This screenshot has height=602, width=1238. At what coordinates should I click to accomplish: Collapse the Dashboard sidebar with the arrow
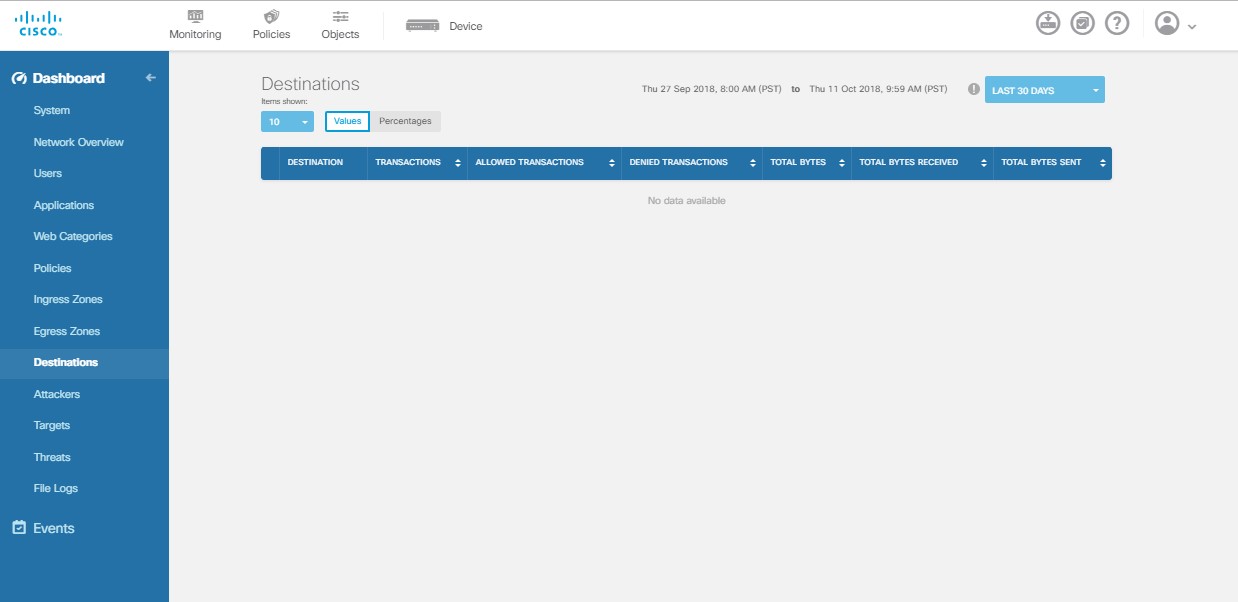pos(153,77)
